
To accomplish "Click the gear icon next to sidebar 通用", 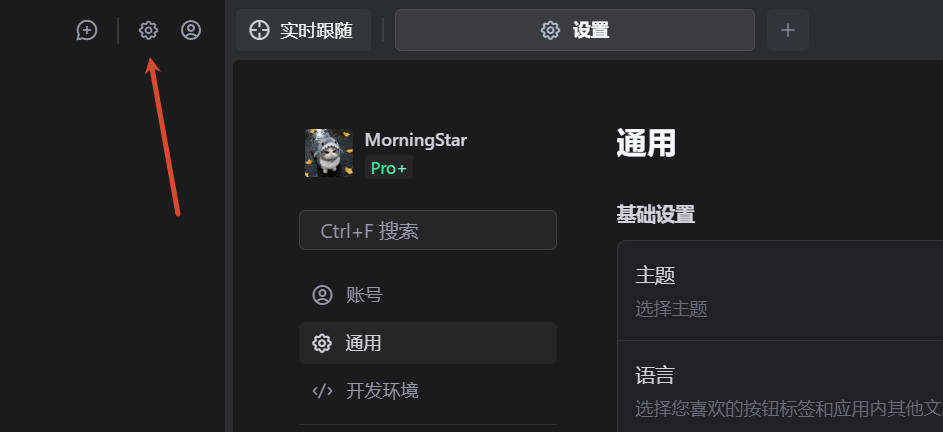I will [322, 343].
